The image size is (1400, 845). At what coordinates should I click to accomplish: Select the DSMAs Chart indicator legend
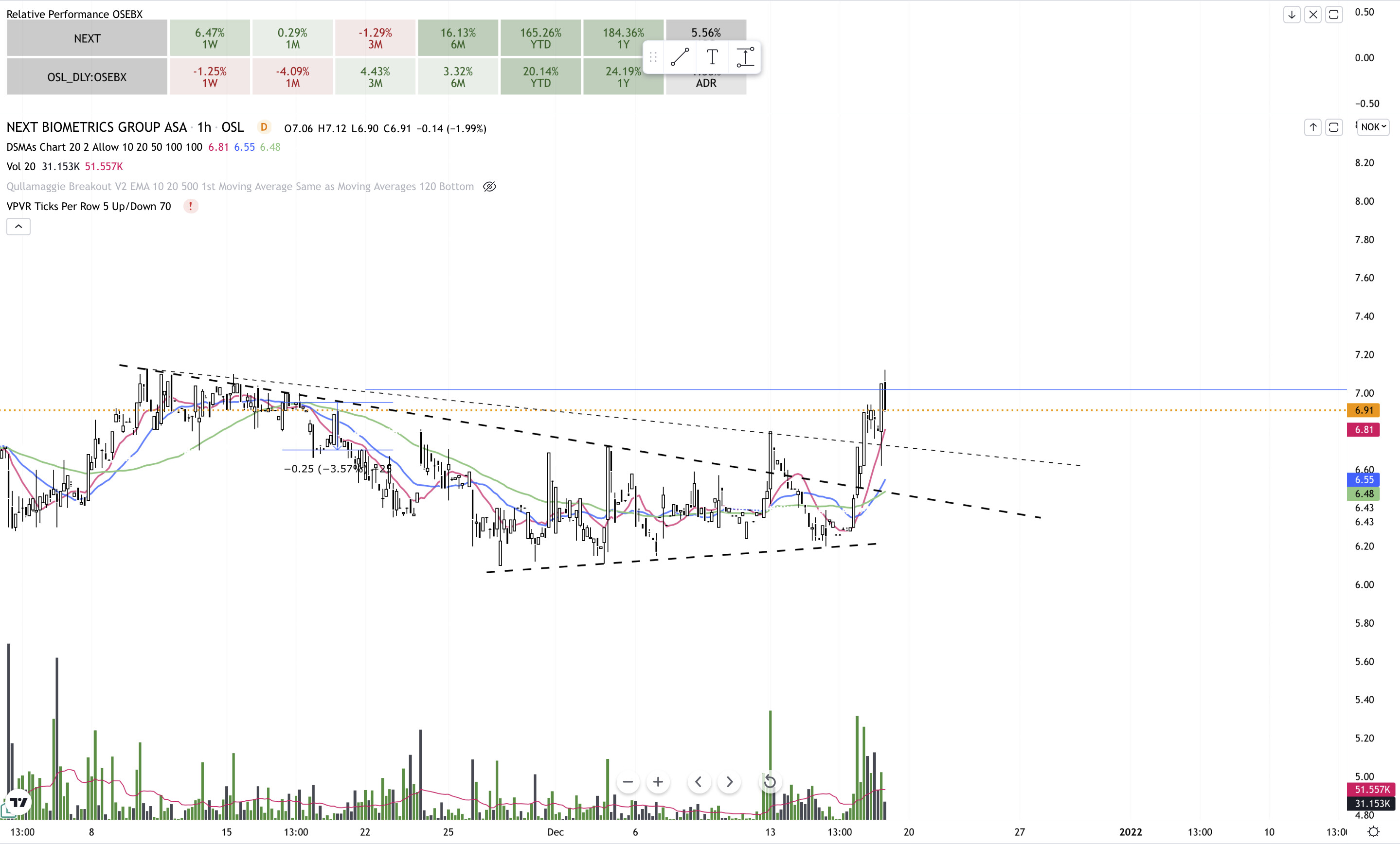pyautogui.click(x=104, y=147)
